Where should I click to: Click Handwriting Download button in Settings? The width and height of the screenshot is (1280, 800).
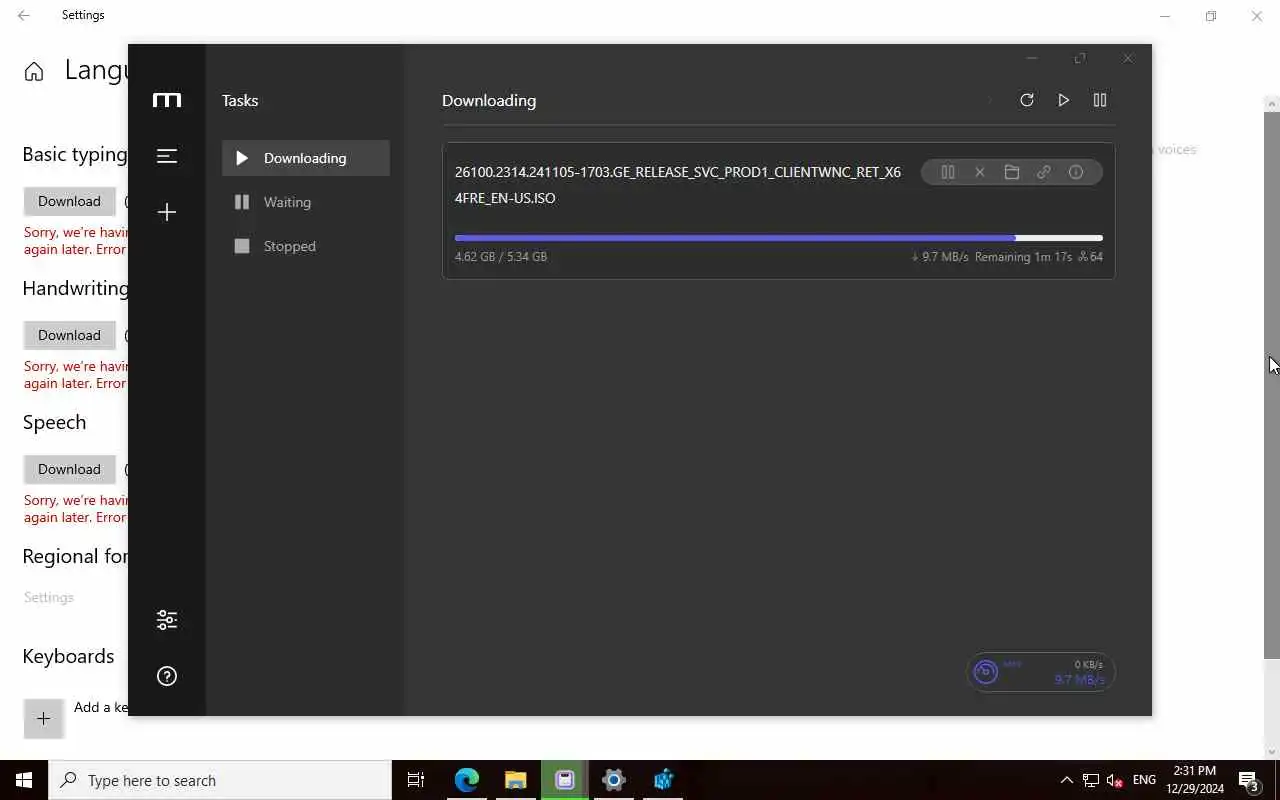[x=69, y=335]
